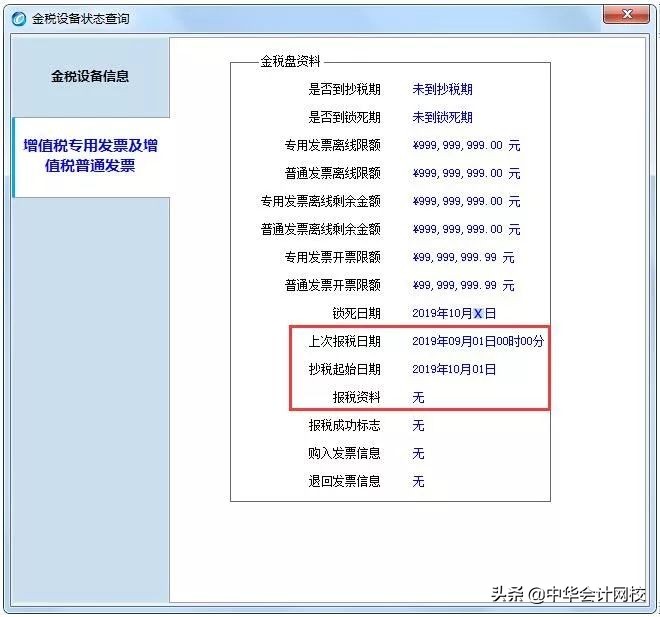
Task: Click the 退回发票信息 label
Action: point(344,481)
